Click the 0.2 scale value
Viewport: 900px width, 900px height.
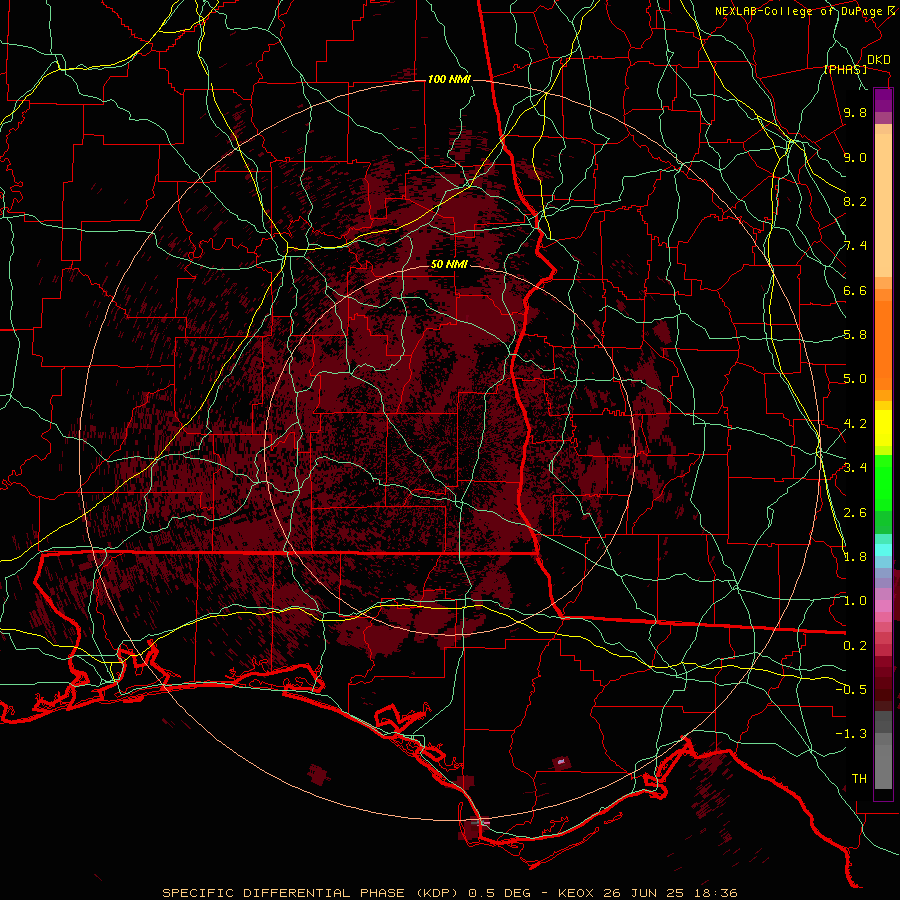coord(855,646)
